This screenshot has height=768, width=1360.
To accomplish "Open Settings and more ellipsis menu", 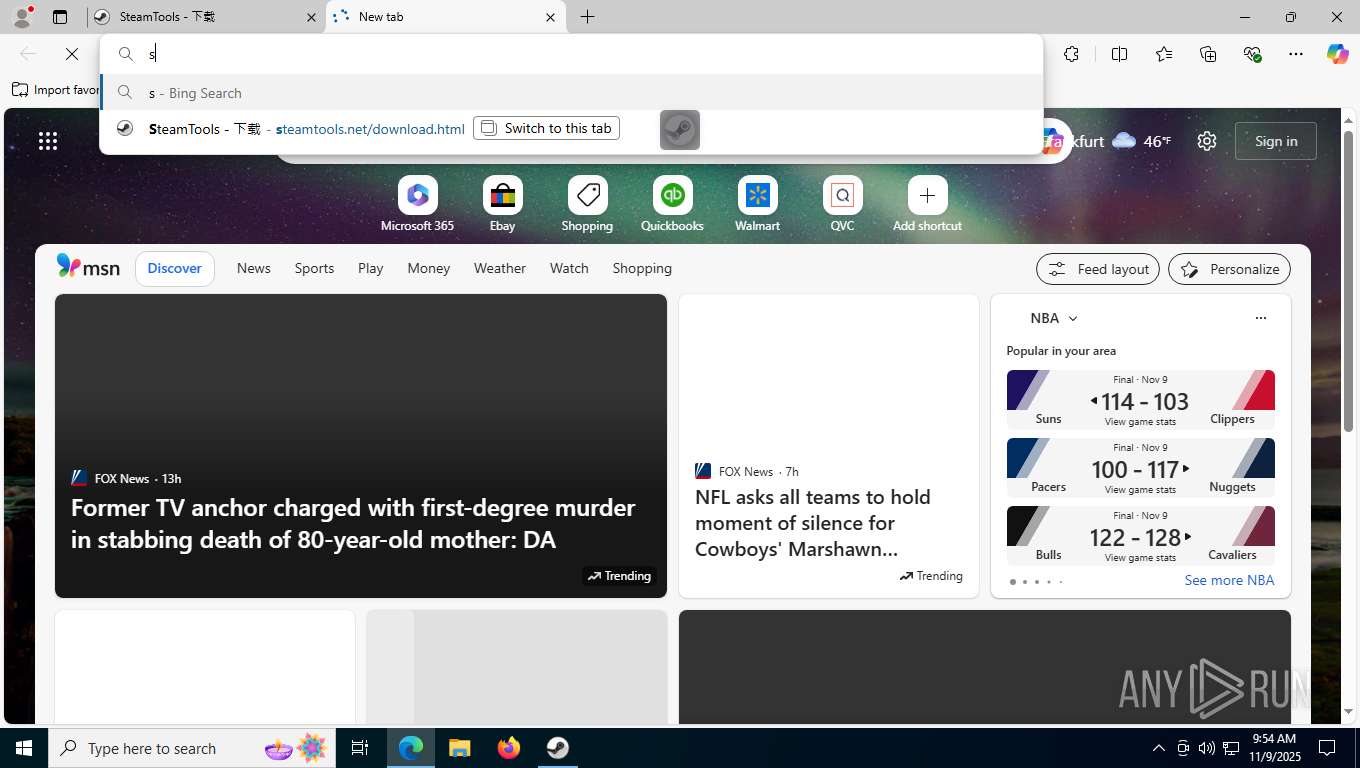I will pyautogui.click(x=1296, y=54).
